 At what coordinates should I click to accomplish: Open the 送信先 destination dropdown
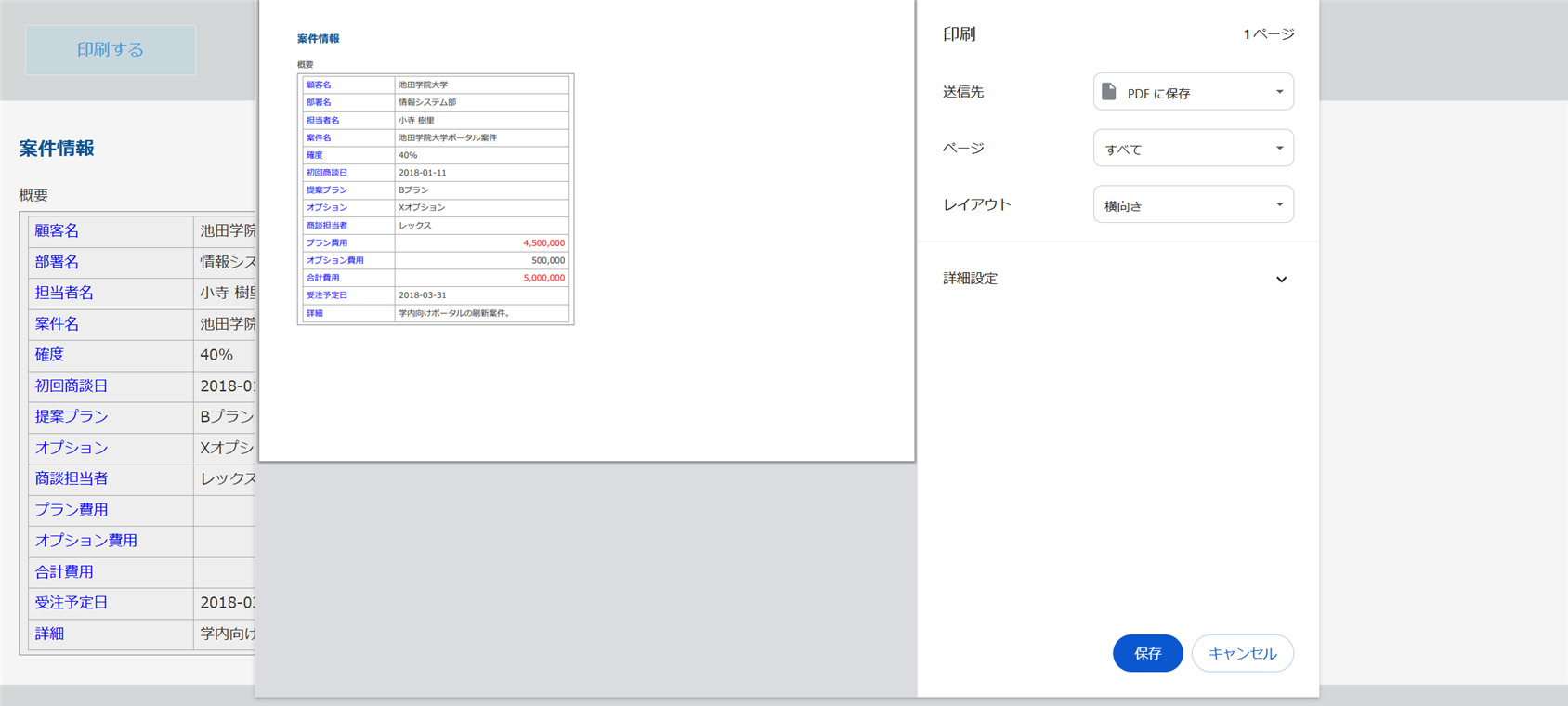point(1194,92)
